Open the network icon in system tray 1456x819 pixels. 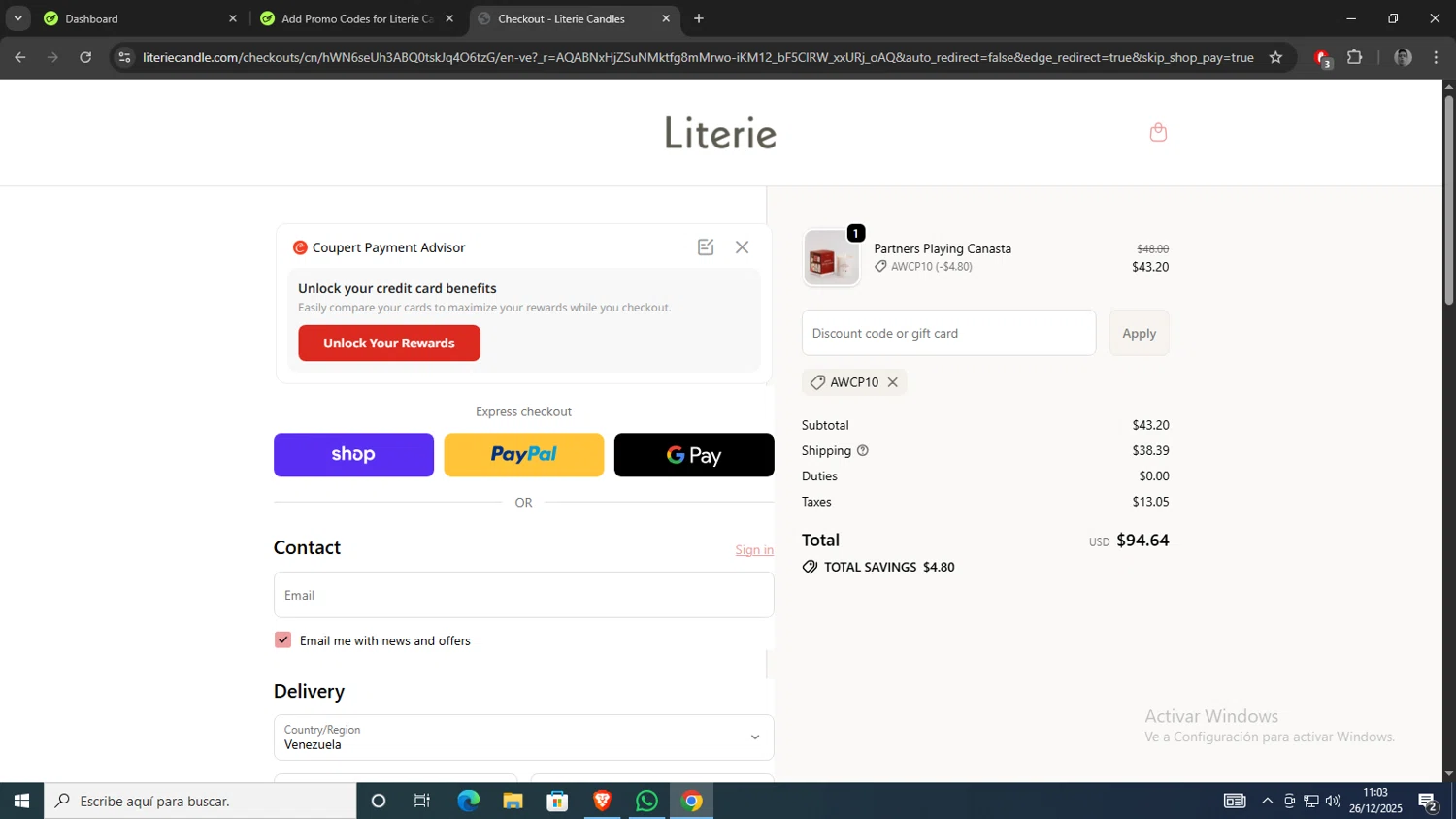pos(1311,801)
